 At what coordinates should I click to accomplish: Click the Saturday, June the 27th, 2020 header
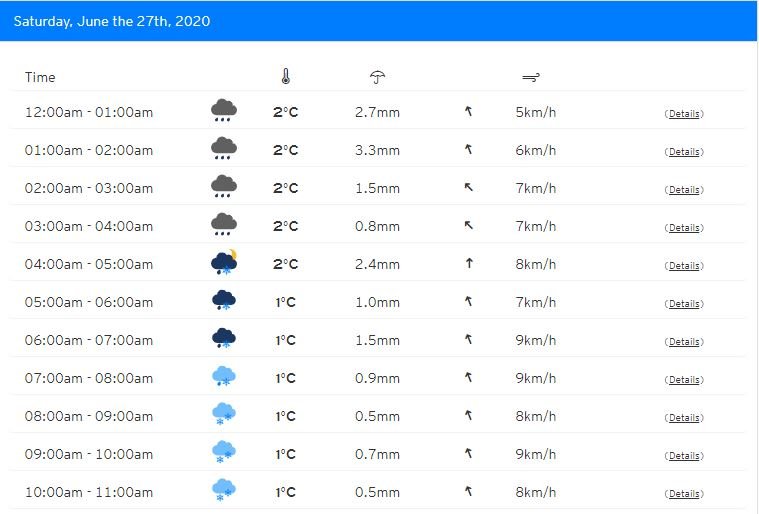[112, 21]
